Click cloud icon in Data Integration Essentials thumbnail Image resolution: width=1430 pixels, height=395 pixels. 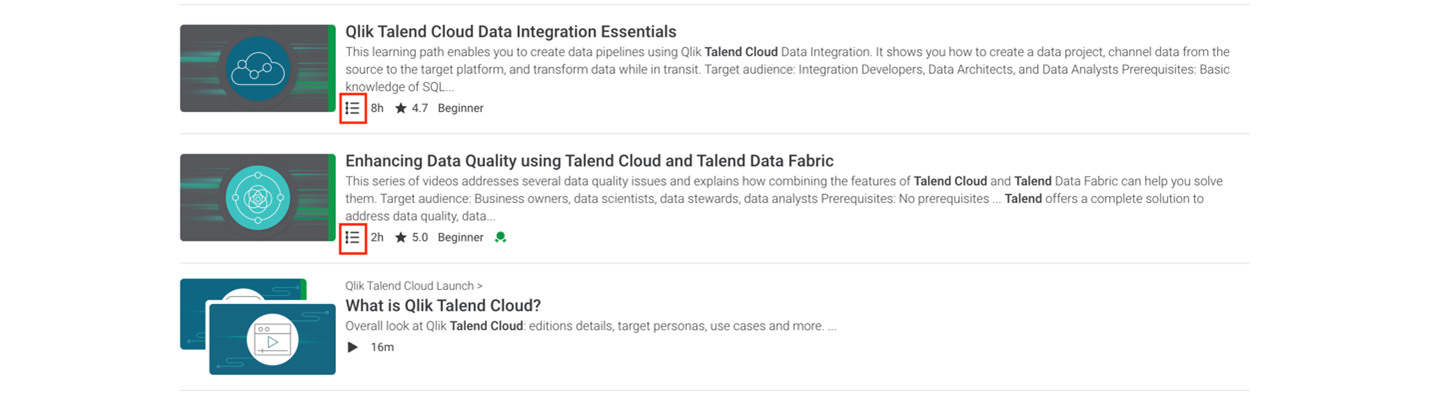258,68
